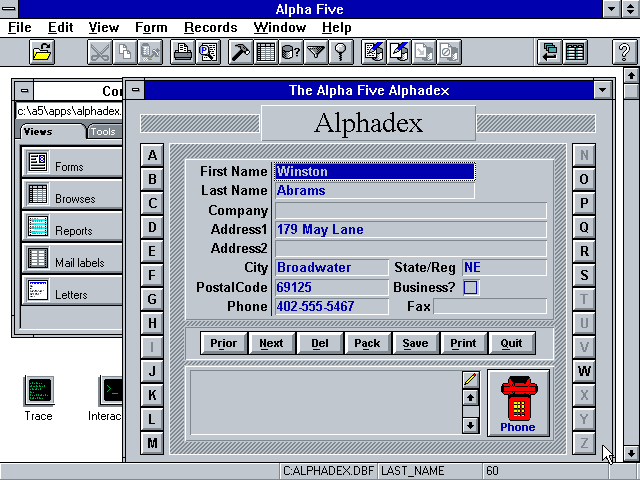Open the Edit menu

(x=60, y=27)
